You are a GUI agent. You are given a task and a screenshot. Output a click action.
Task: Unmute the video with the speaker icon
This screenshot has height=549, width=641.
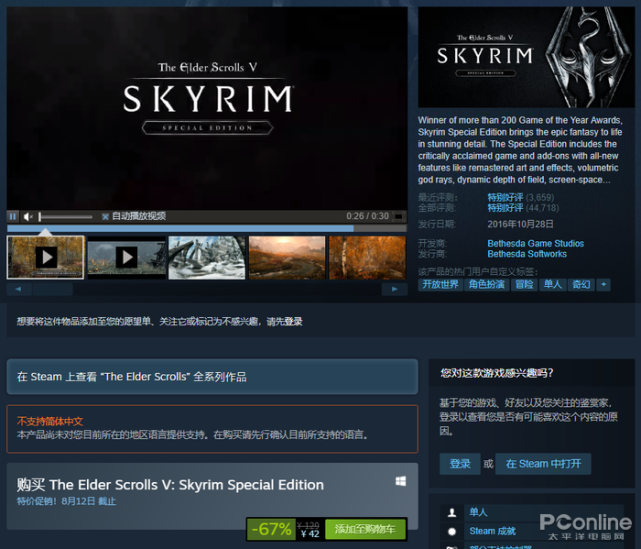tap(28, 217)
